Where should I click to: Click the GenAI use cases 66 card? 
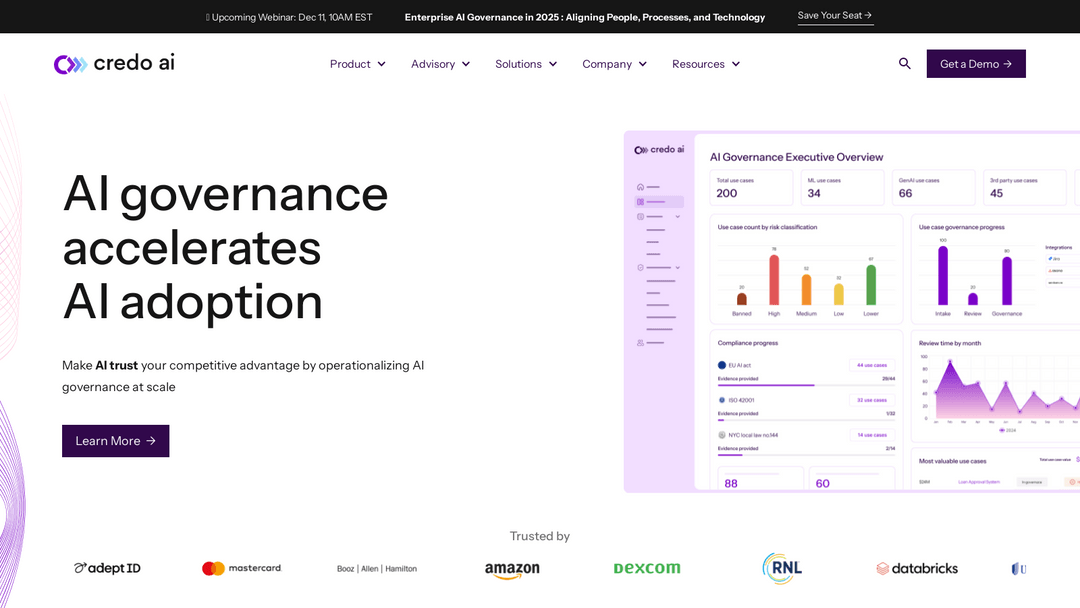(933, 187)
